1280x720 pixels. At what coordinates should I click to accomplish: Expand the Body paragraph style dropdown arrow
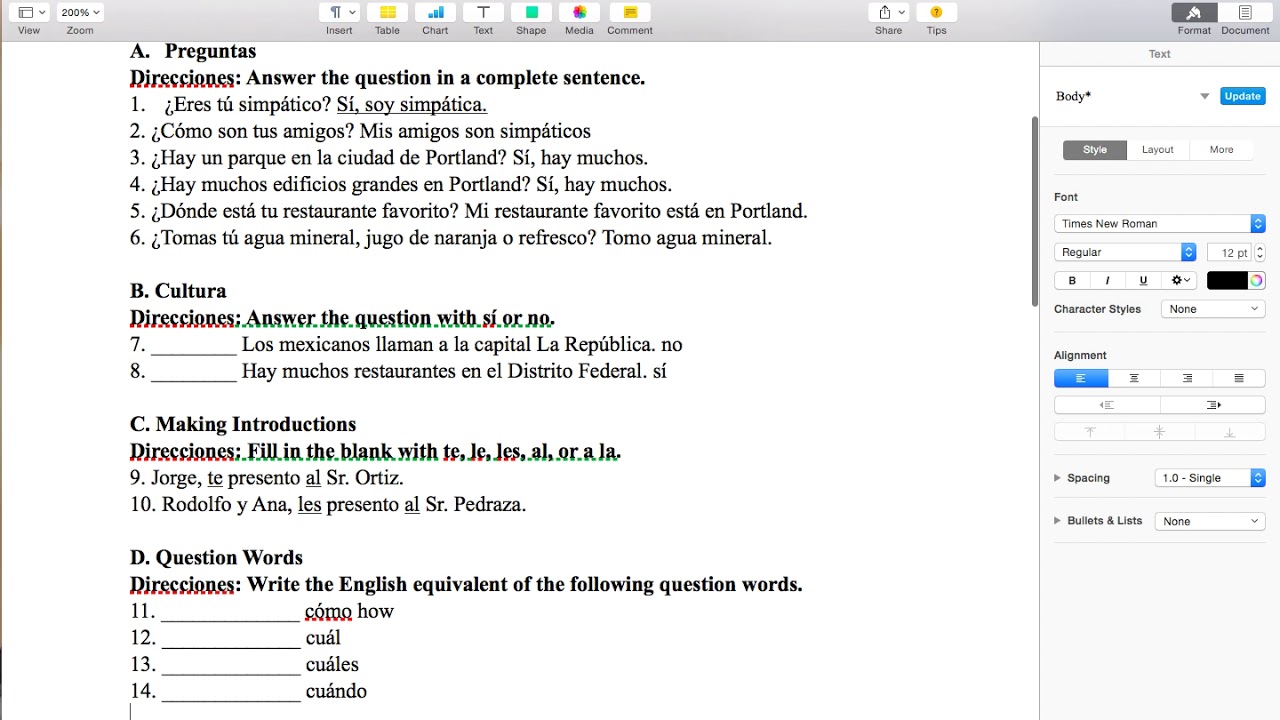(1204, 96)
